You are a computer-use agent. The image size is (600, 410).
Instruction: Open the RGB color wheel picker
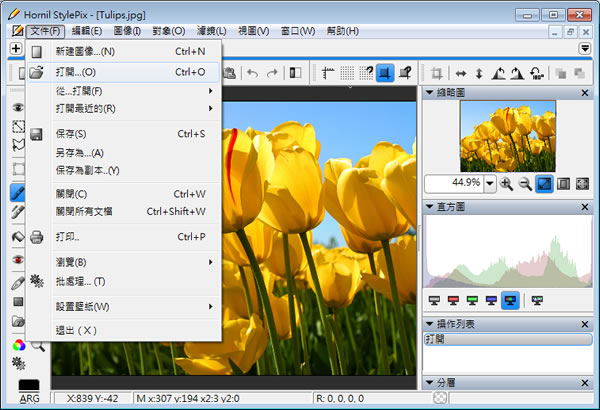click(x=19, y=346)
